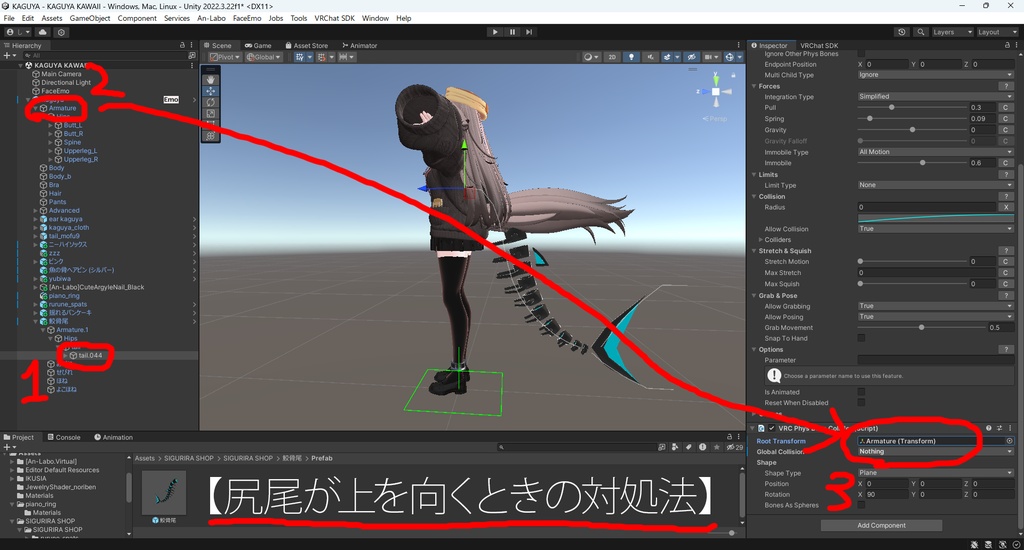Toggle grid snapping icon in scene toolbar
This screenshot has height=550, width=1024.
pos(302,57)
